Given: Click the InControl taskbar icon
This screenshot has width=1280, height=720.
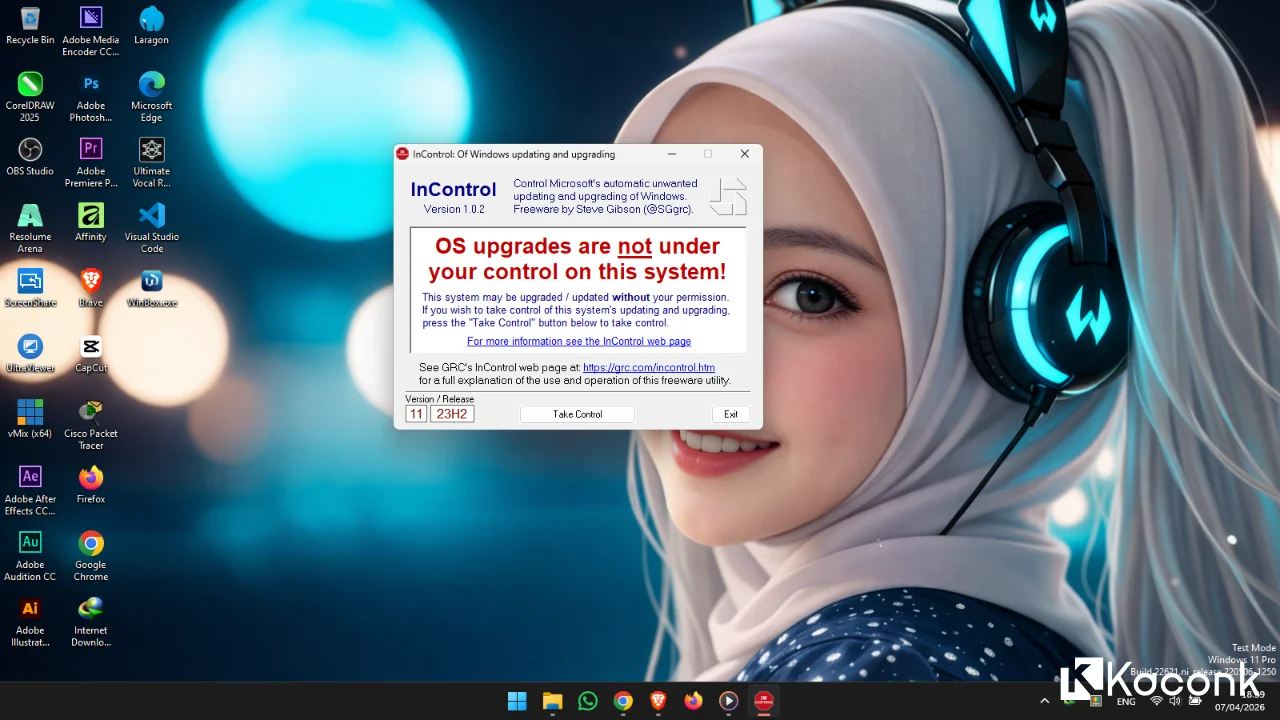Looking at the screenshot, I should click(764, 701).
